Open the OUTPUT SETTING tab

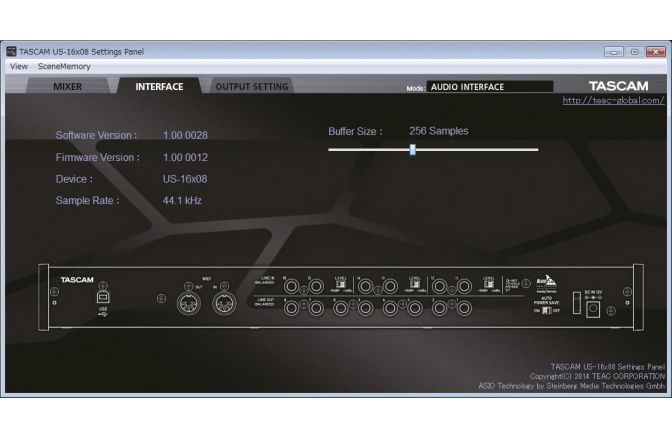(252, 87)
